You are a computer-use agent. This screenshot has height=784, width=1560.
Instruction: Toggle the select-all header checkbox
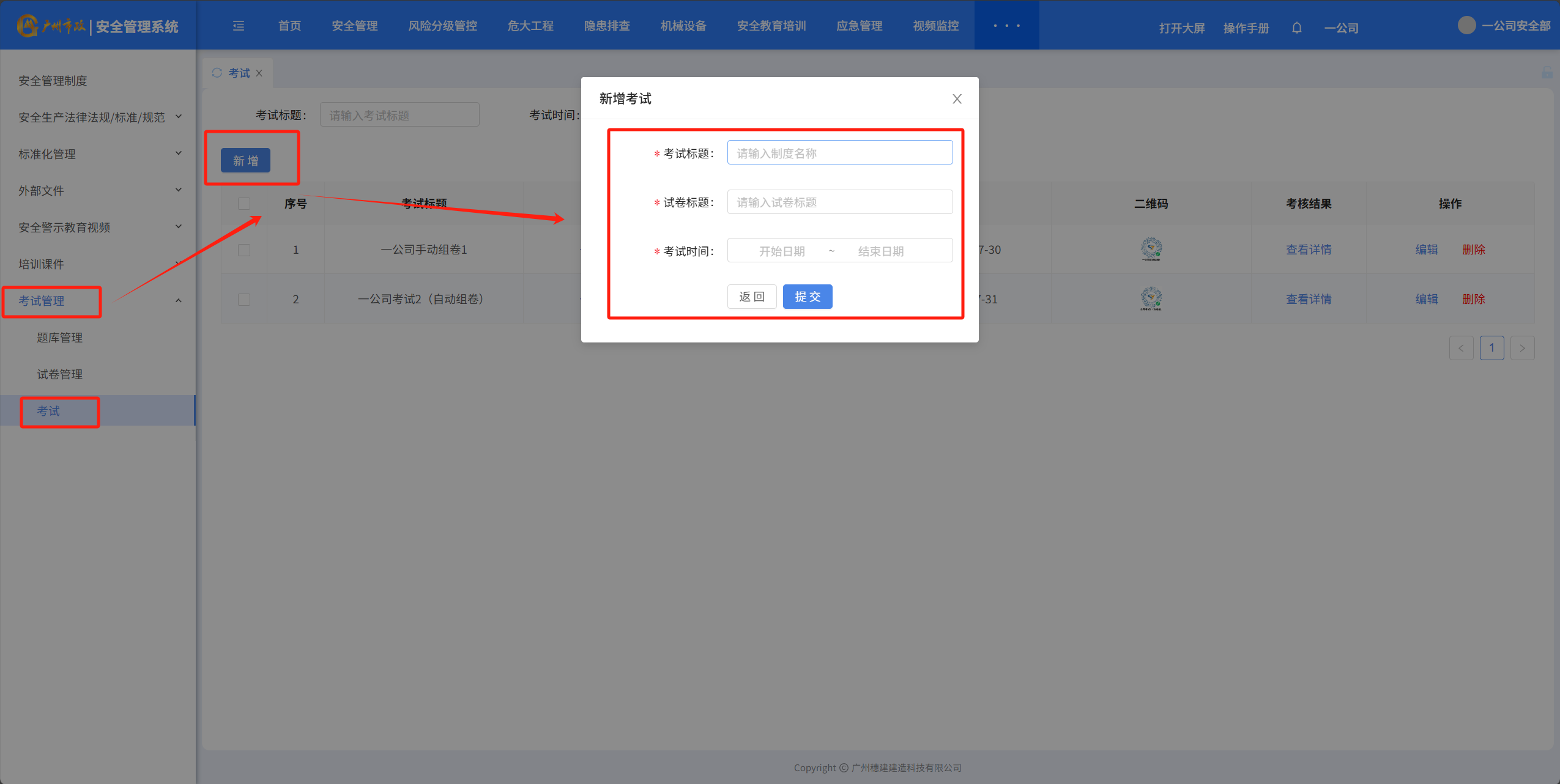coord(244,204)
